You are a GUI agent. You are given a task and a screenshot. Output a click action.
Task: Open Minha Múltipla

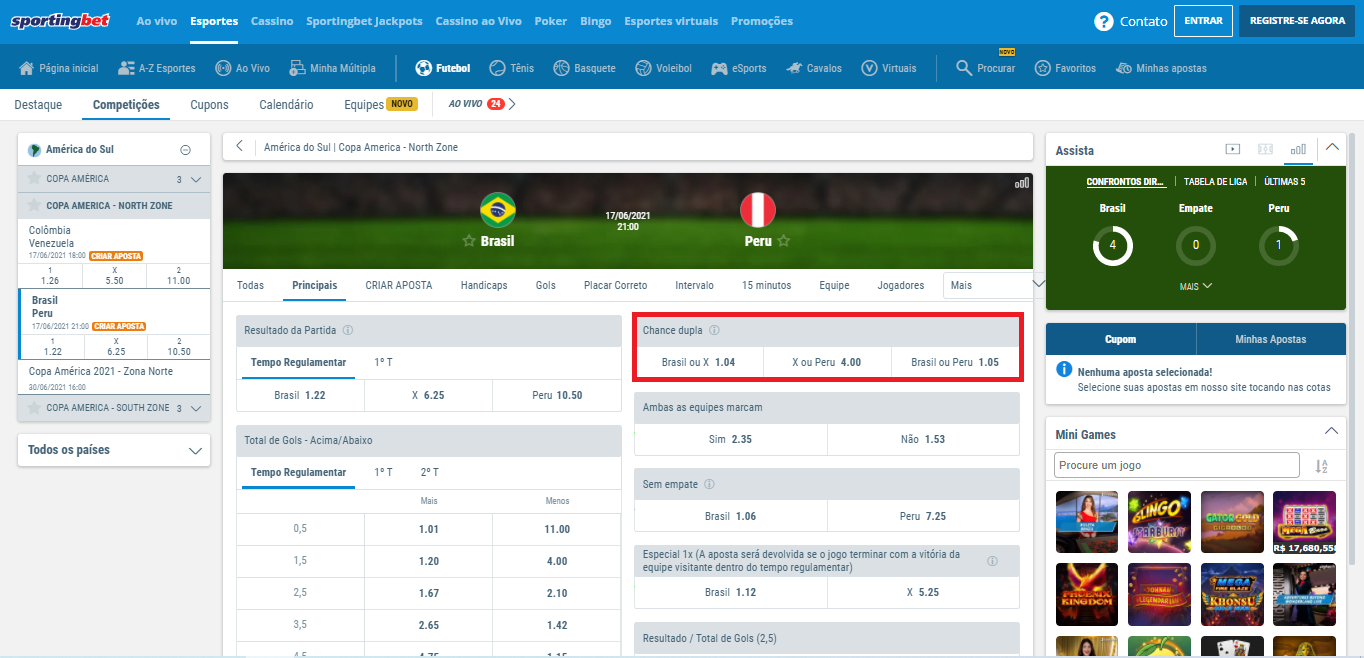click(332, 68)
